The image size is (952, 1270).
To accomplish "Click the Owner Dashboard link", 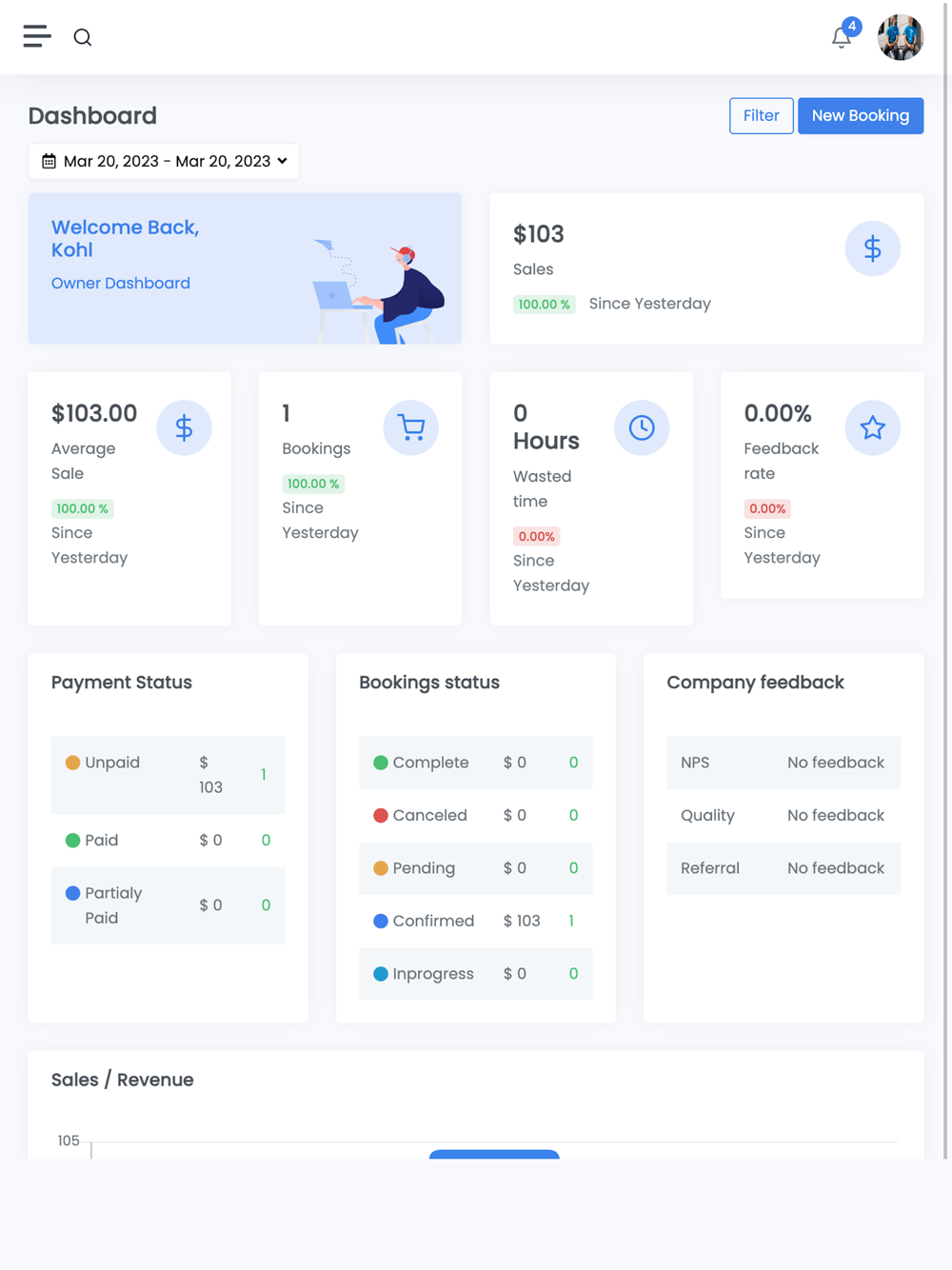I will coord(121,283).
